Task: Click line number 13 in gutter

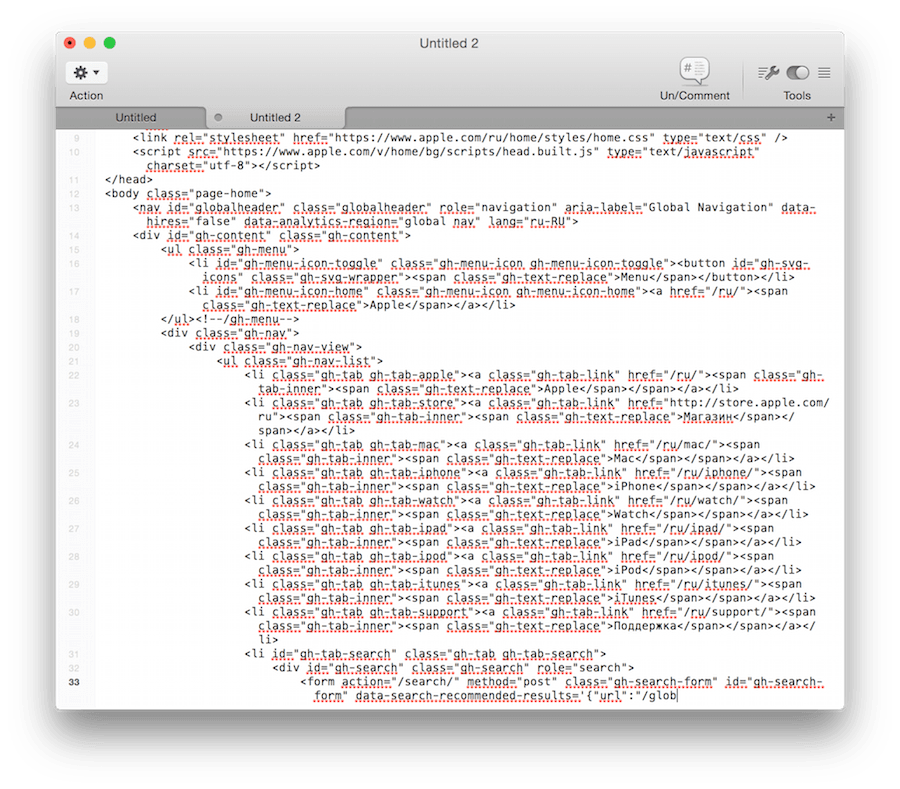Action: pyautogui.click(x=74, y=208)
